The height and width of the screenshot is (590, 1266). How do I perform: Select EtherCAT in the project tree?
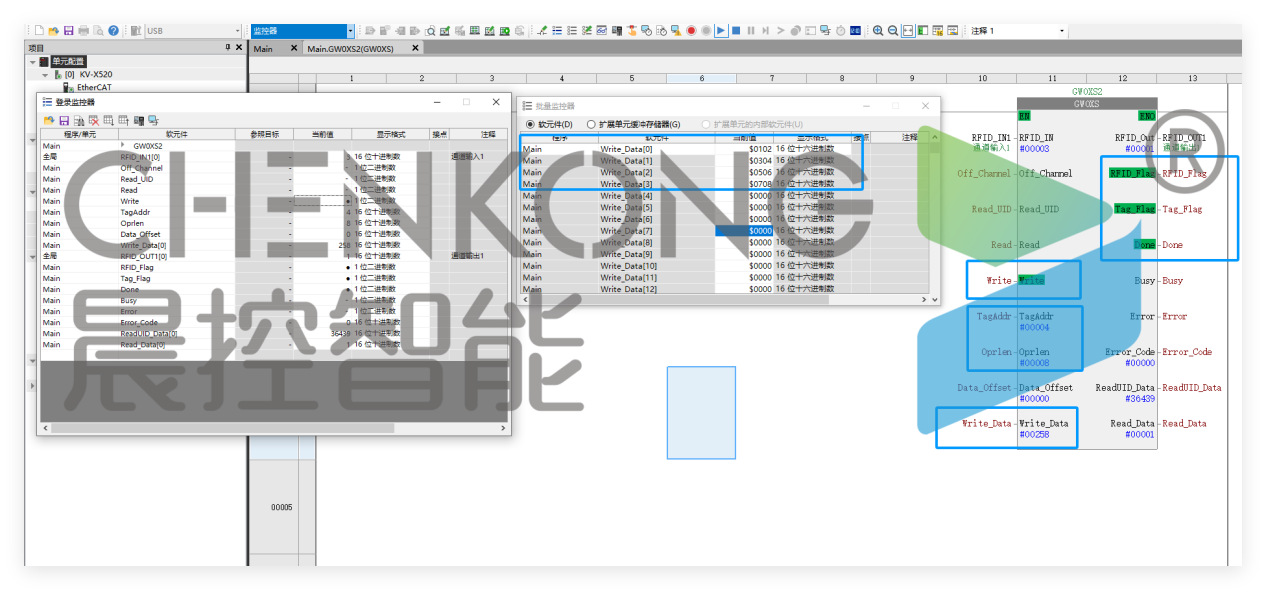point(95,87)
